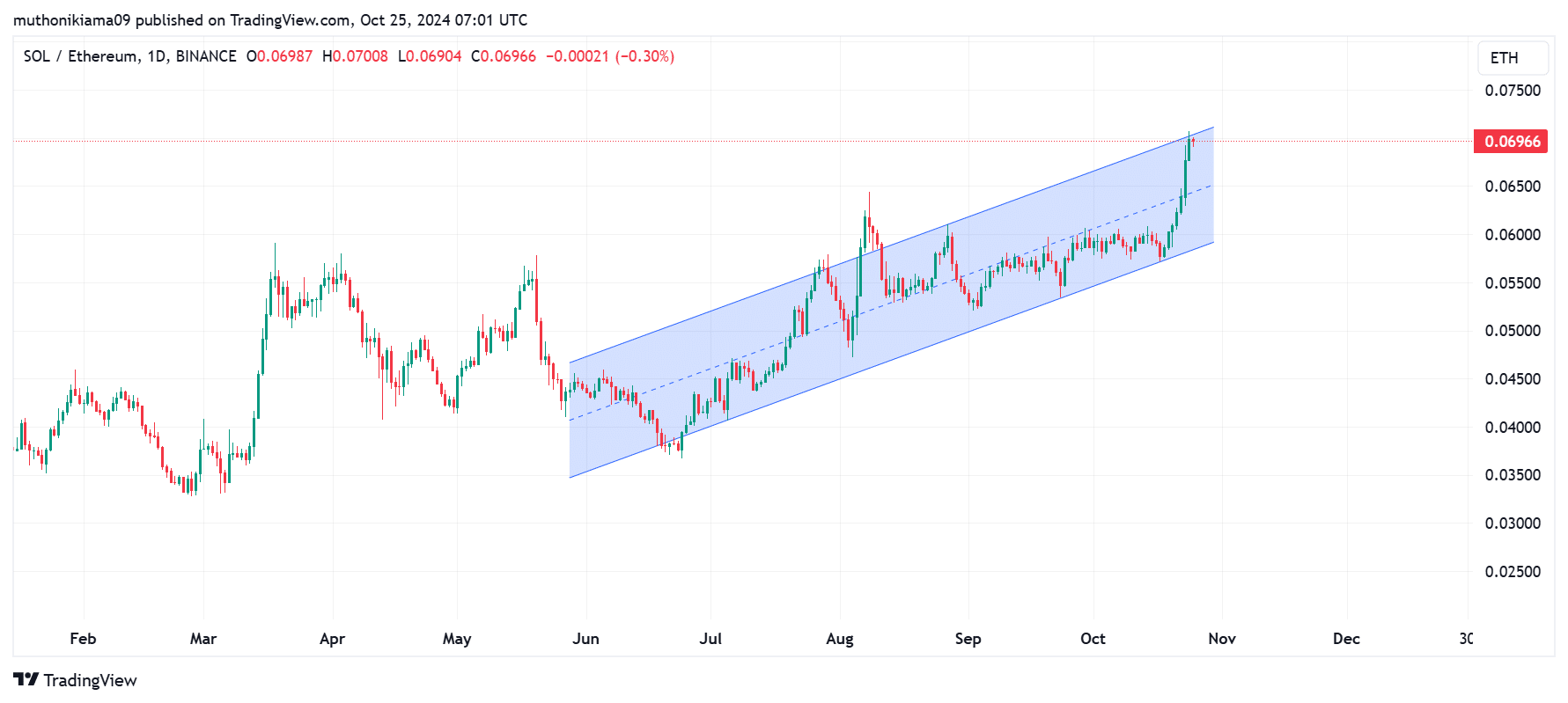Click the SOL / Ethereum symbol title
Viewport: 1568px width, 703px height.
[x=81, y=56]
